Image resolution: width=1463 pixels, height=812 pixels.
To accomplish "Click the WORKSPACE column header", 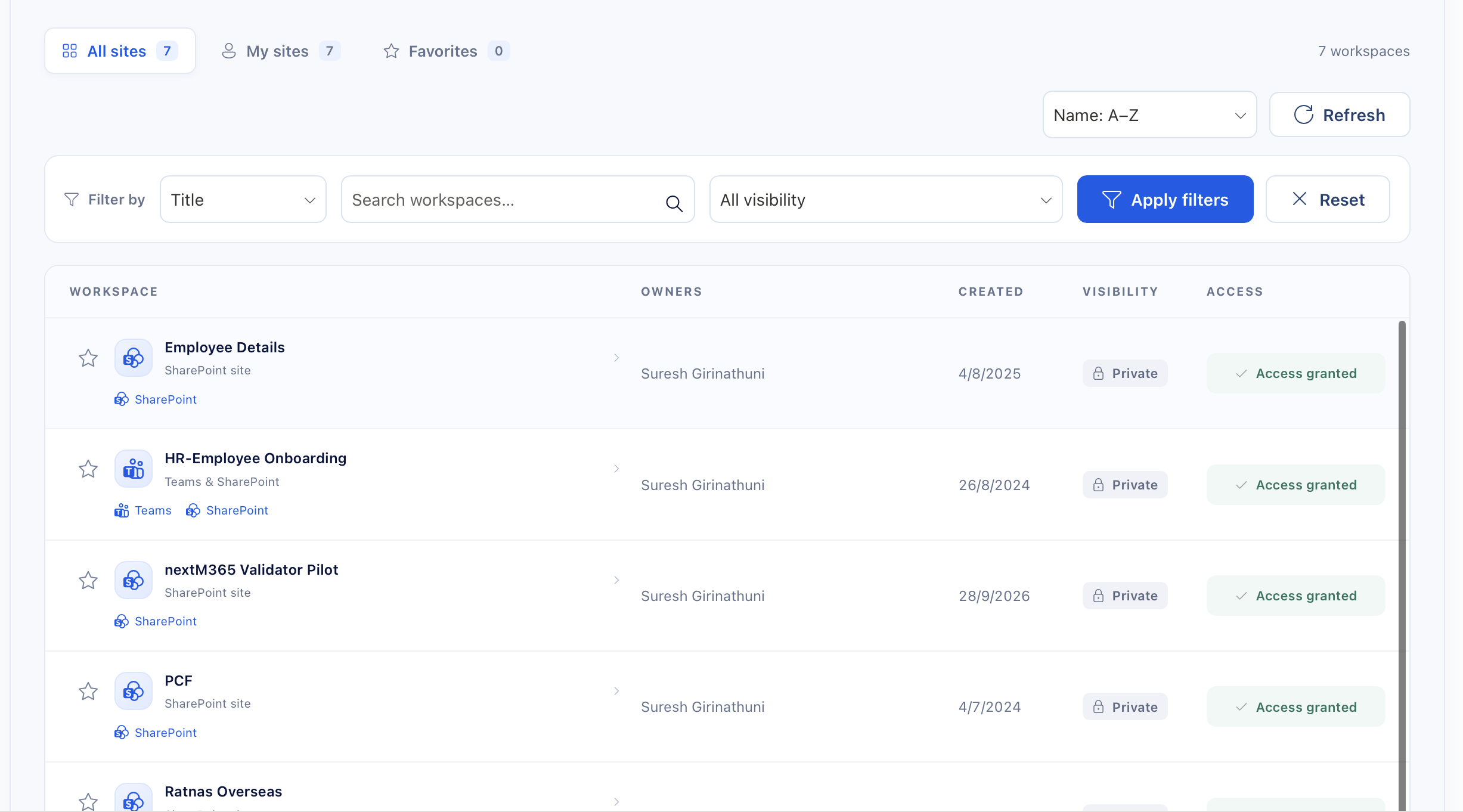I will tap(114, 292).
